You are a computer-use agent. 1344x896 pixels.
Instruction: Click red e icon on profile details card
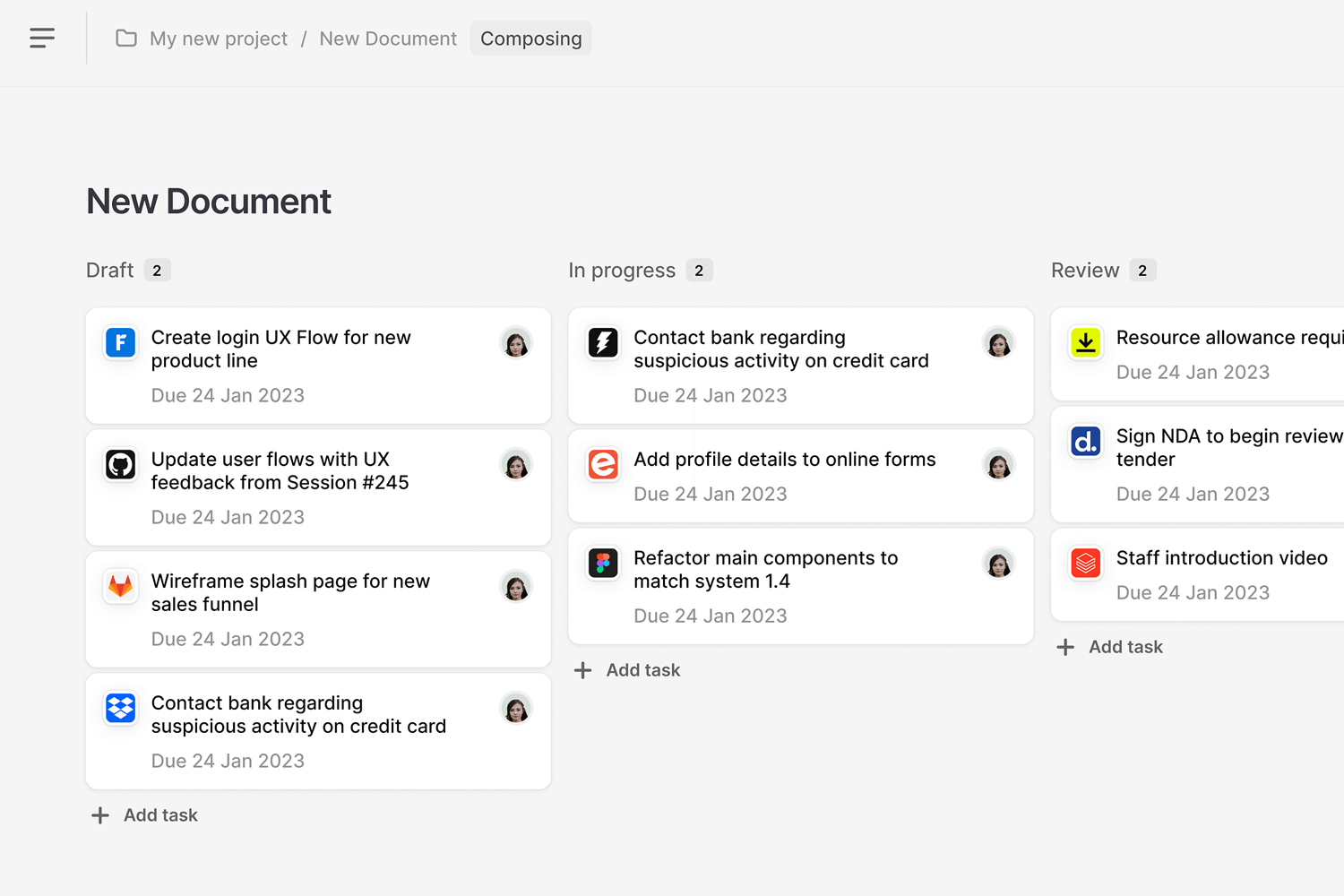tap(603, 464)
